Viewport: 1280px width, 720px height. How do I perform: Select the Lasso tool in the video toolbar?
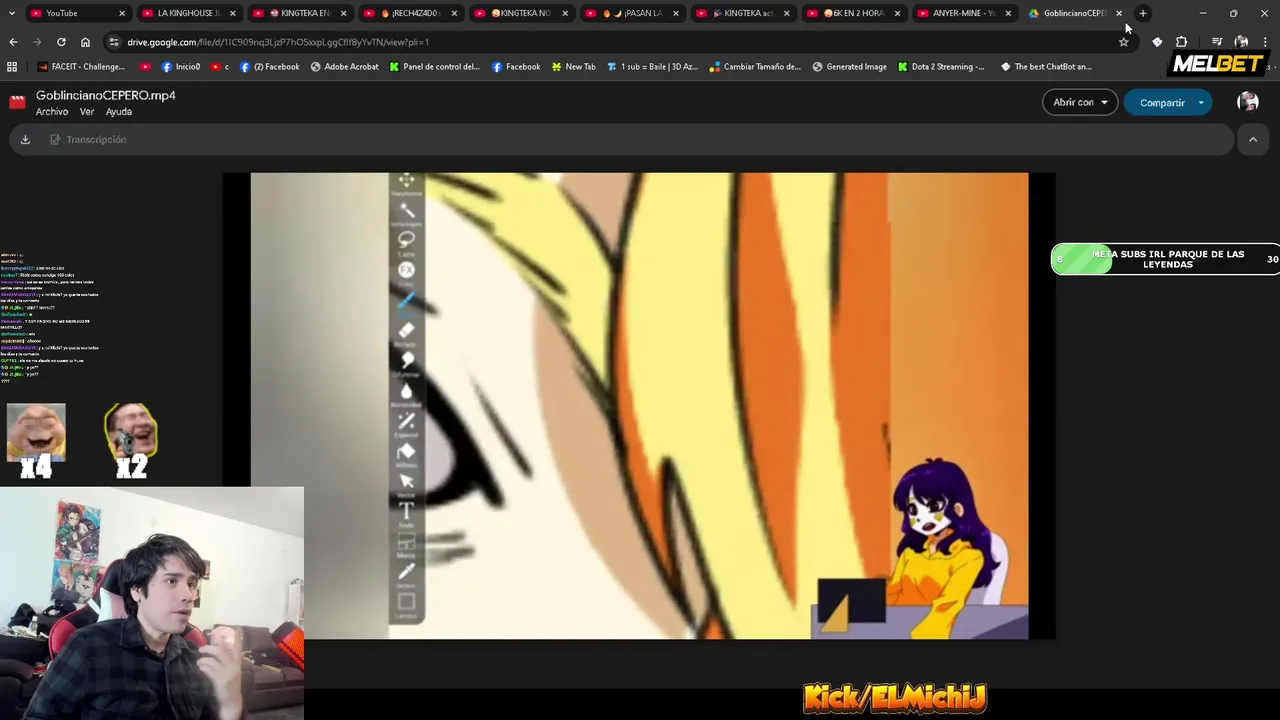coord(406,241)
